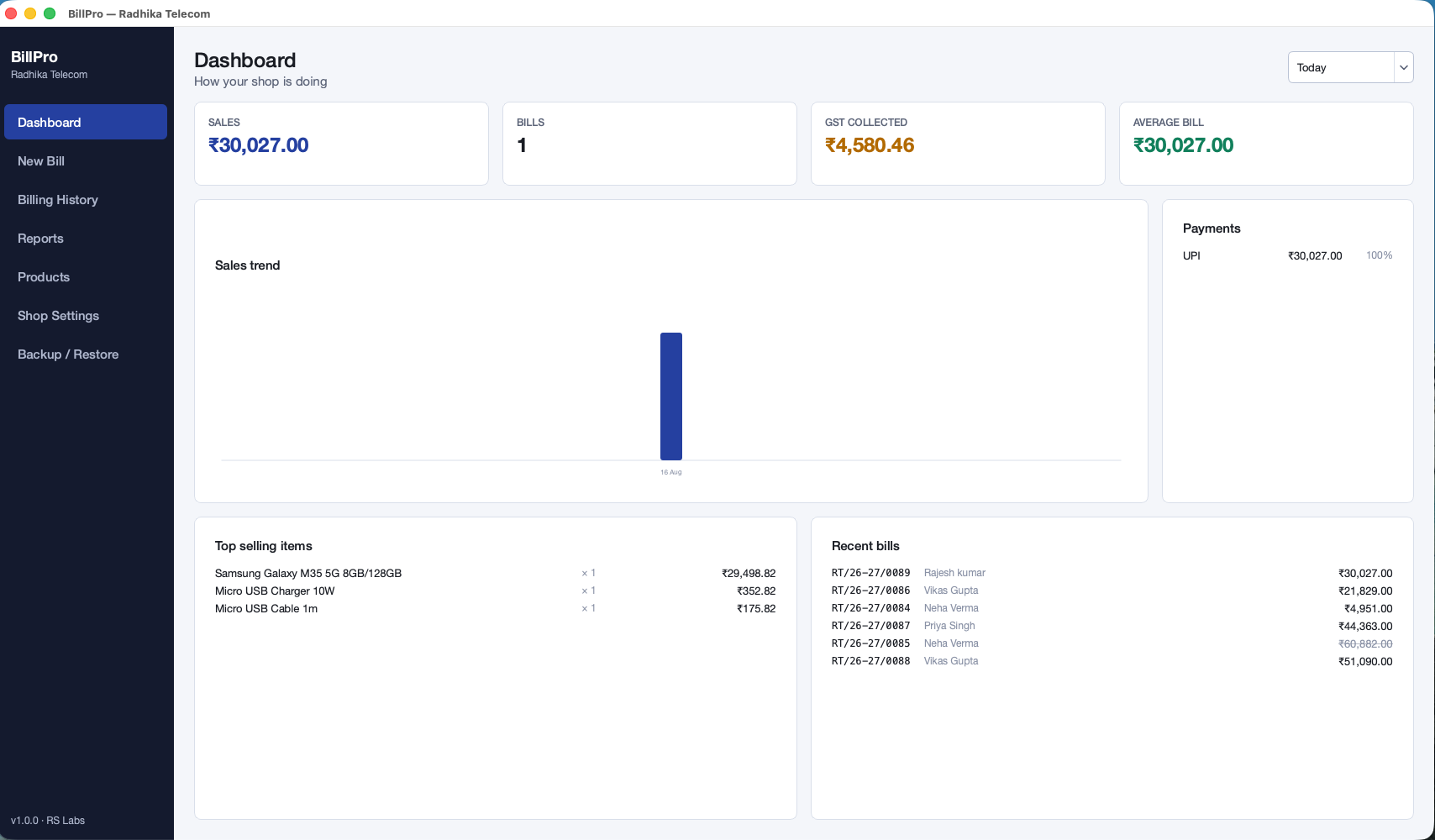This screenshot has width=1435, height=840.
Task: Open New Bill from the sidebar
Action: [86, 160]
